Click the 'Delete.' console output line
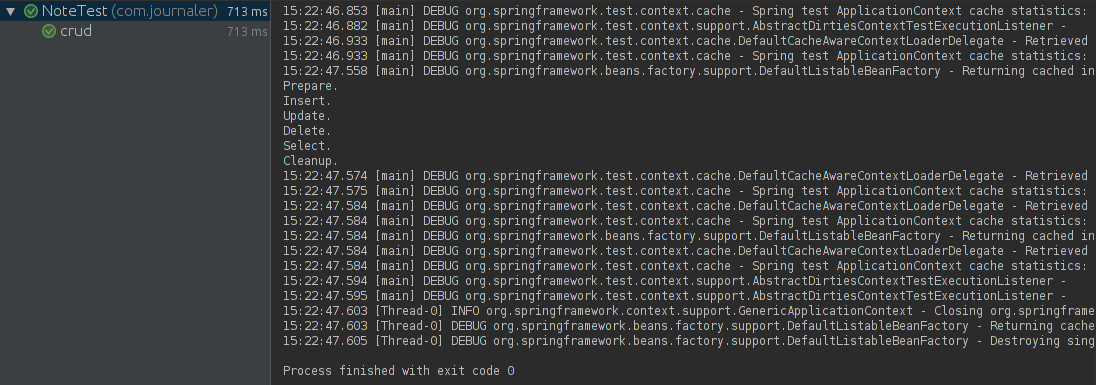1096x385 pixels. tap(307, 131)
